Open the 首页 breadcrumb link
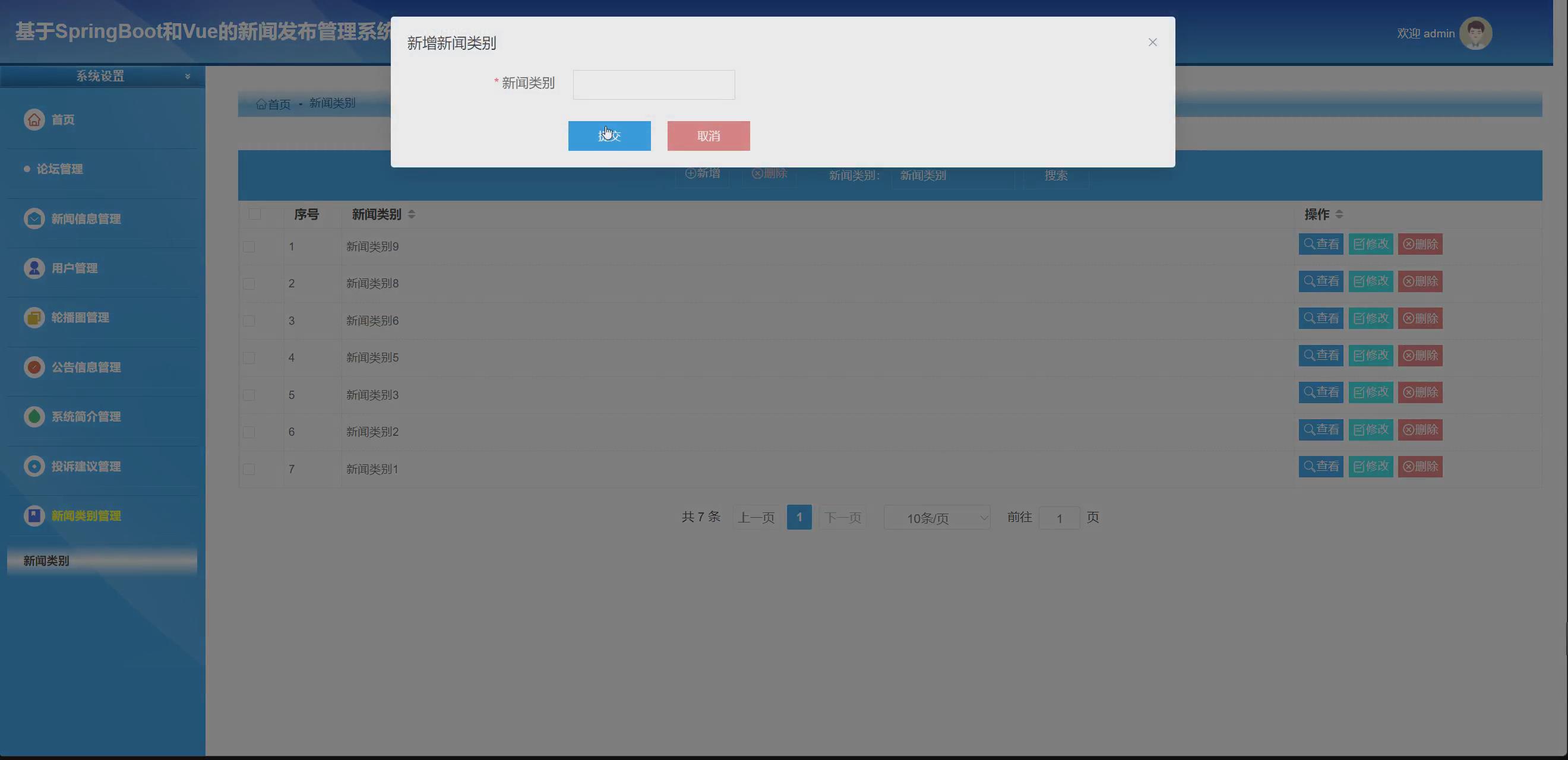Screen dimensions: 1568x760 coord(273,103)
